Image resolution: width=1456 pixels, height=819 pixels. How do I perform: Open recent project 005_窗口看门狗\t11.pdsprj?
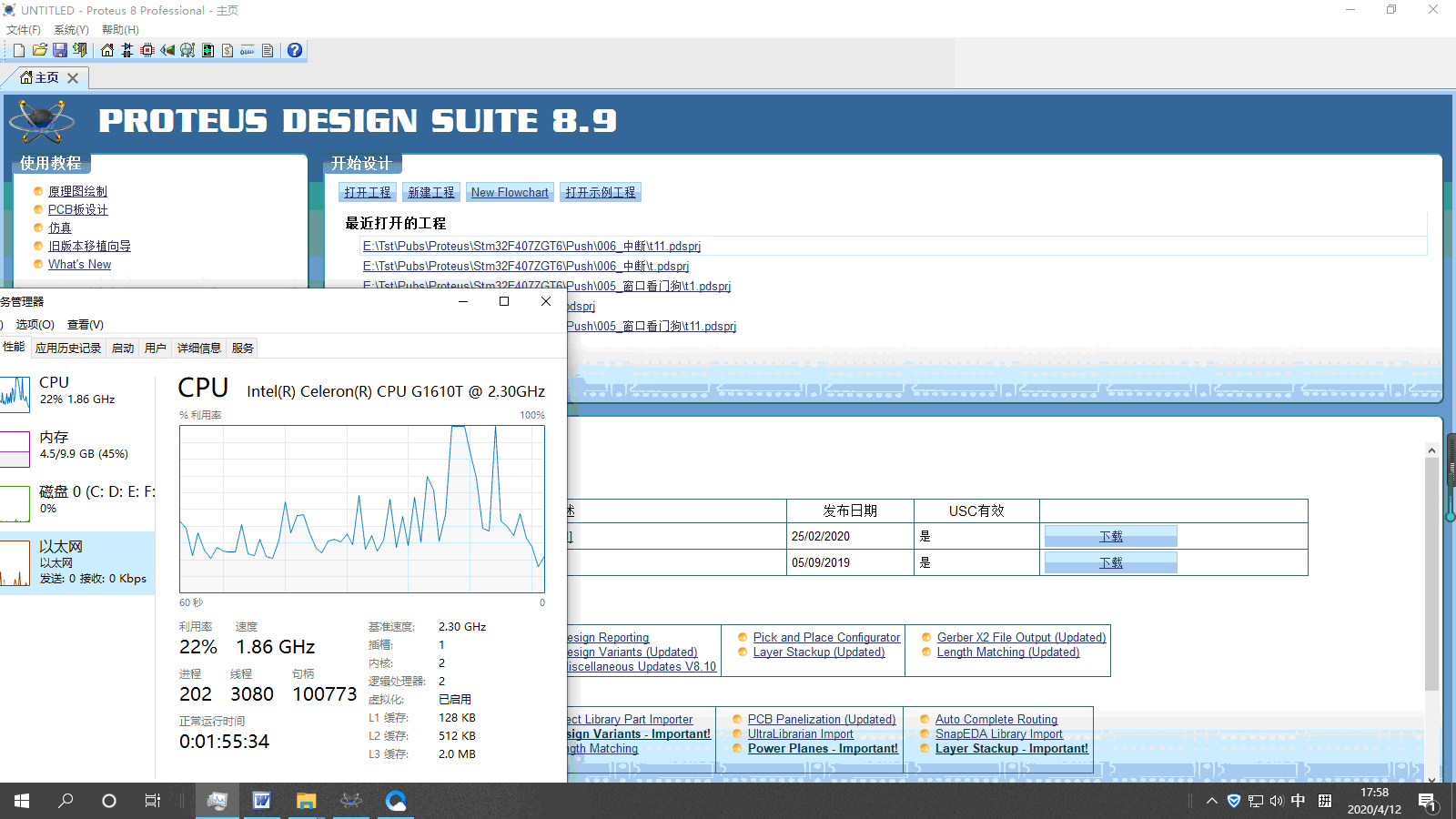coord(652,326)
